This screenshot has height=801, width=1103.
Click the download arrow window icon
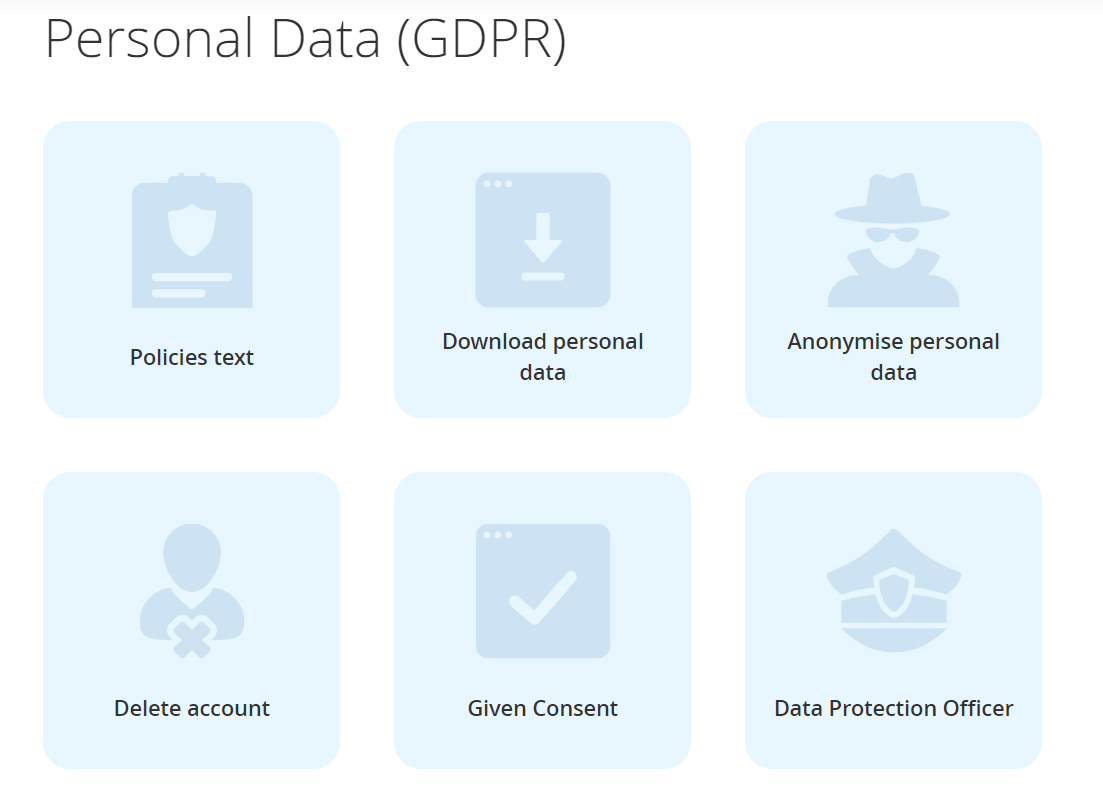point(543,240)
